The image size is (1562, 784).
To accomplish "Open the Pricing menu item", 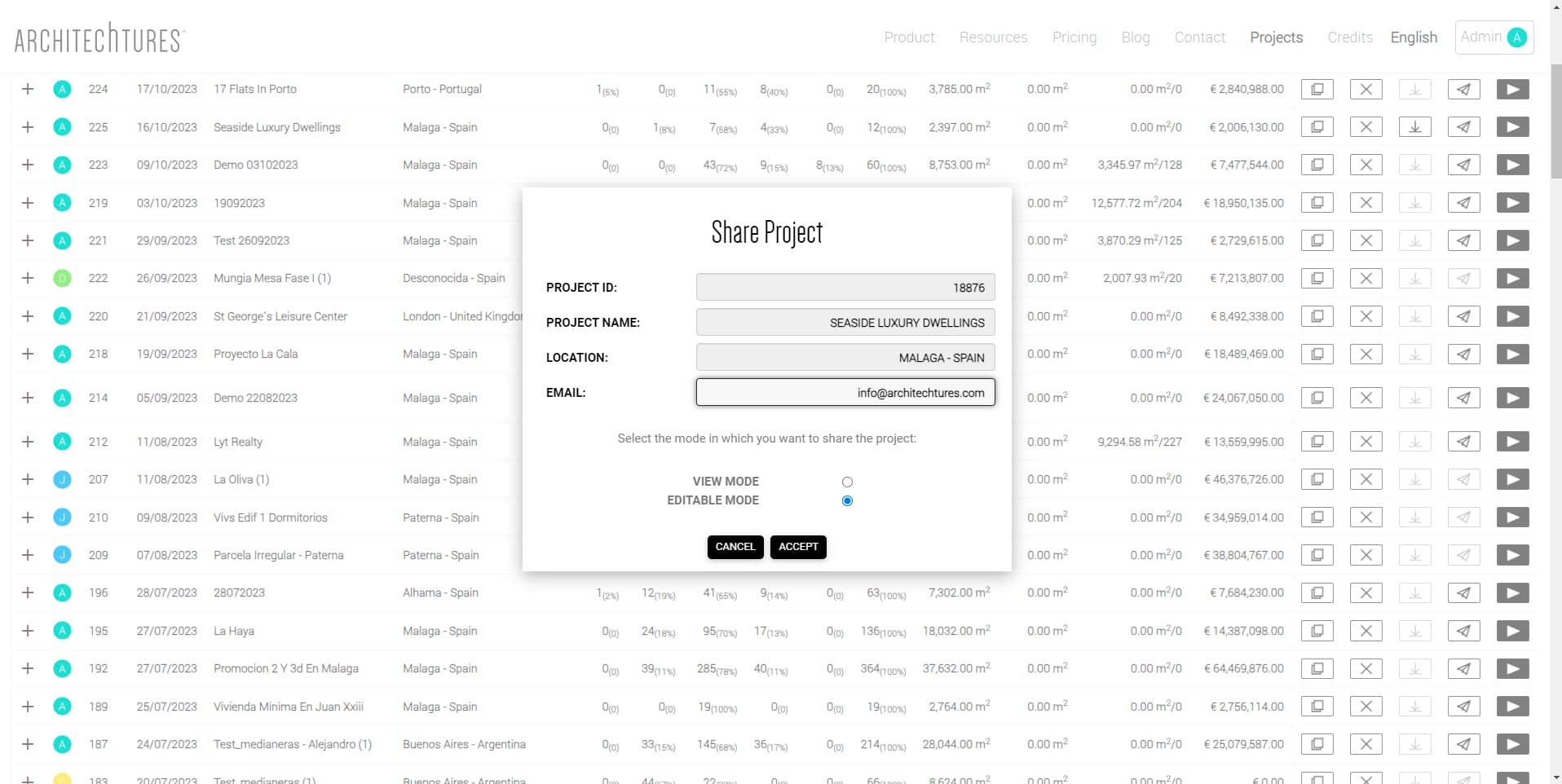I will click(1074, 37).
